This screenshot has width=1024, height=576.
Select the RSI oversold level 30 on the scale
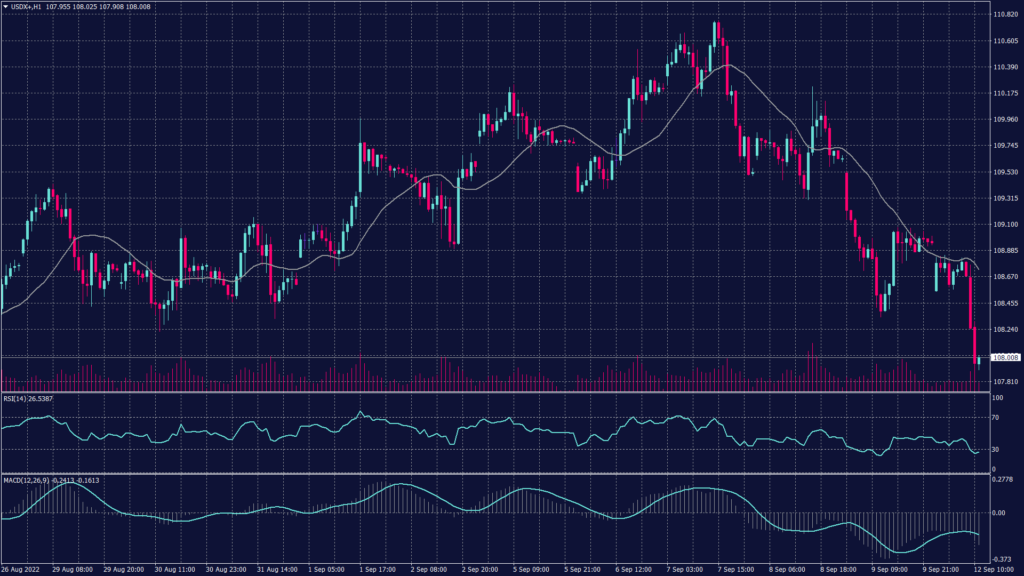click(996, 450)
